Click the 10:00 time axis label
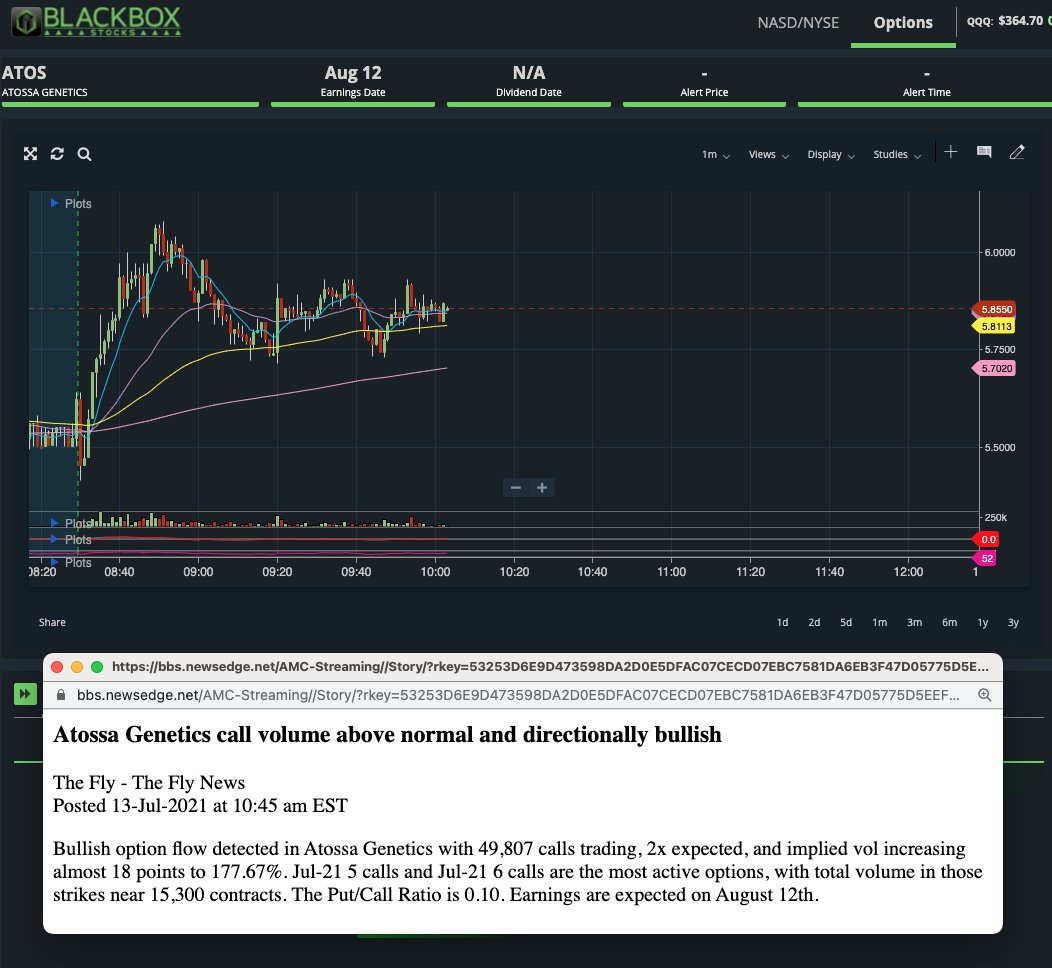Viewport: 1052px width, 968px height. [x=435, y=572]
